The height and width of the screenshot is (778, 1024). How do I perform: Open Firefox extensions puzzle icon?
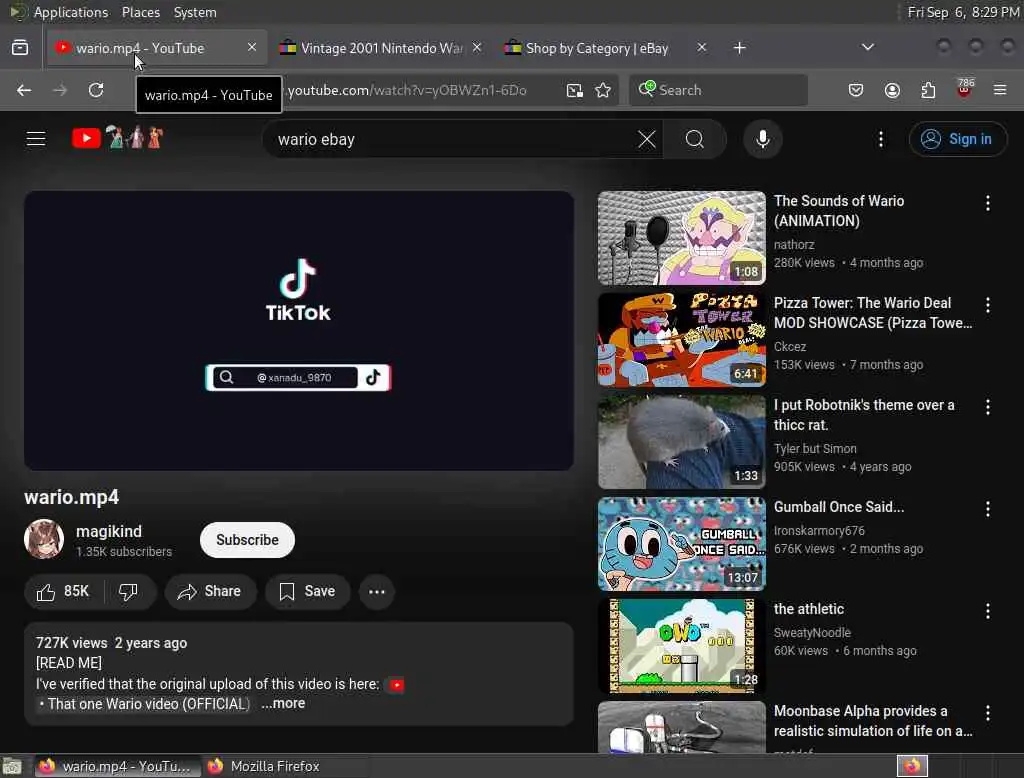(x=928, y=90)
